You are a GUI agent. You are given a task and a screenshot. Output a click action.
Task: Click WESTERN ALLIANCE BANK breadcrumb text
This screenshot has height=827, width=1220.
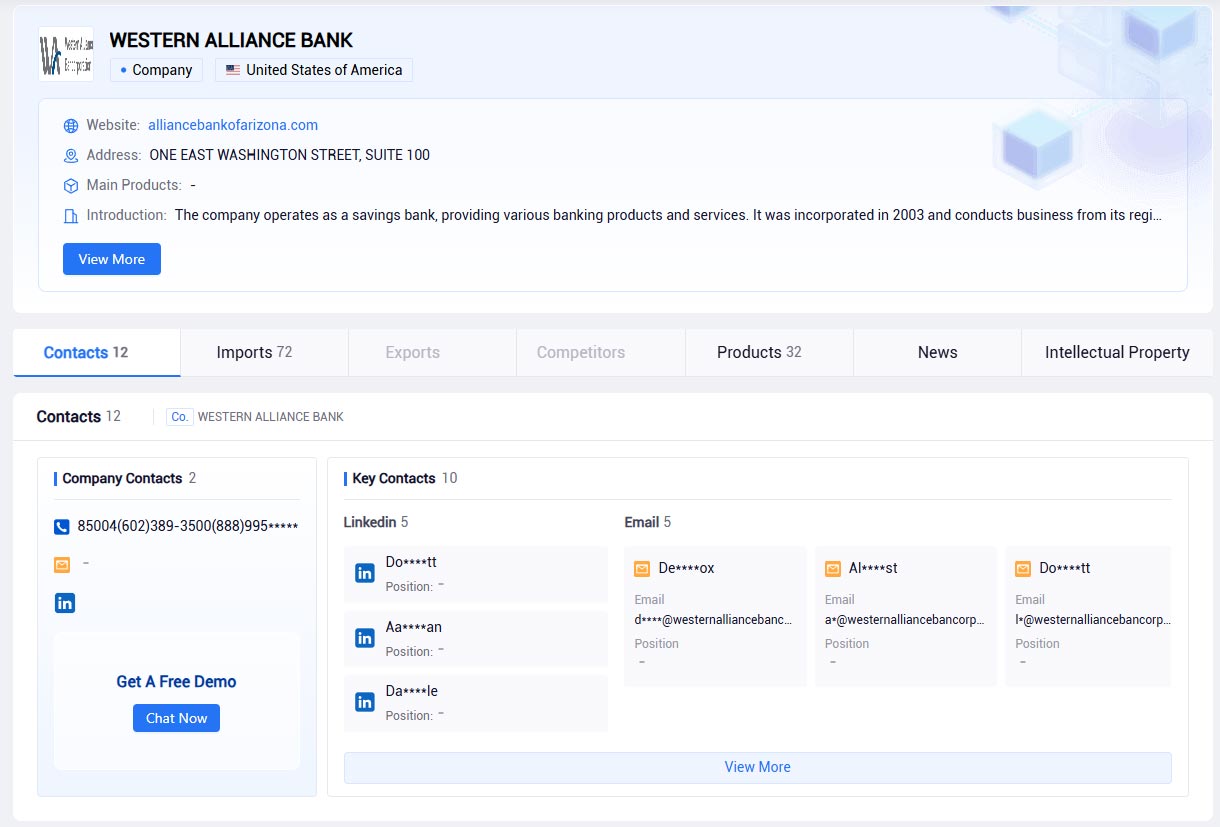(271, 417)
